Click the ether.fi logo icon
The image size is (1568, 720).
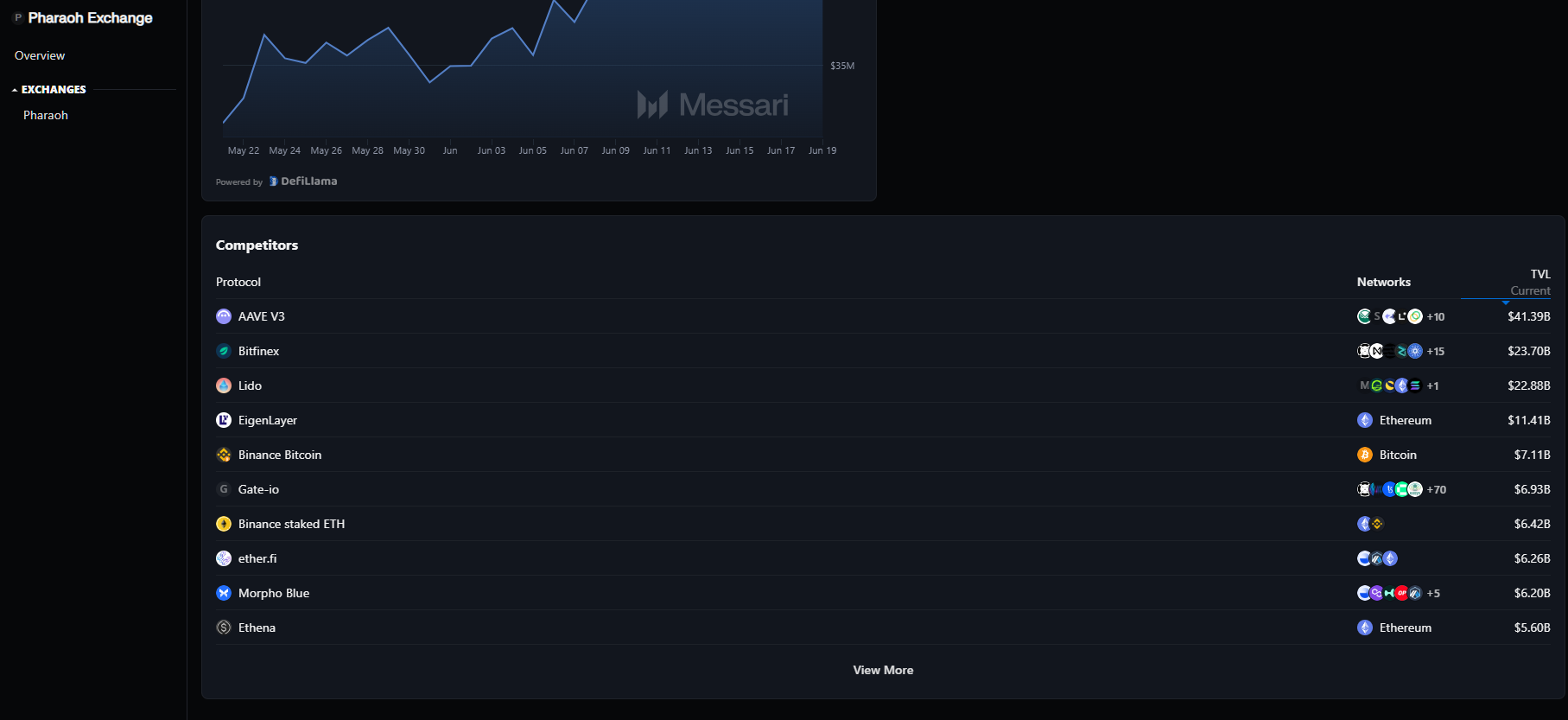(x=224, y=558)
